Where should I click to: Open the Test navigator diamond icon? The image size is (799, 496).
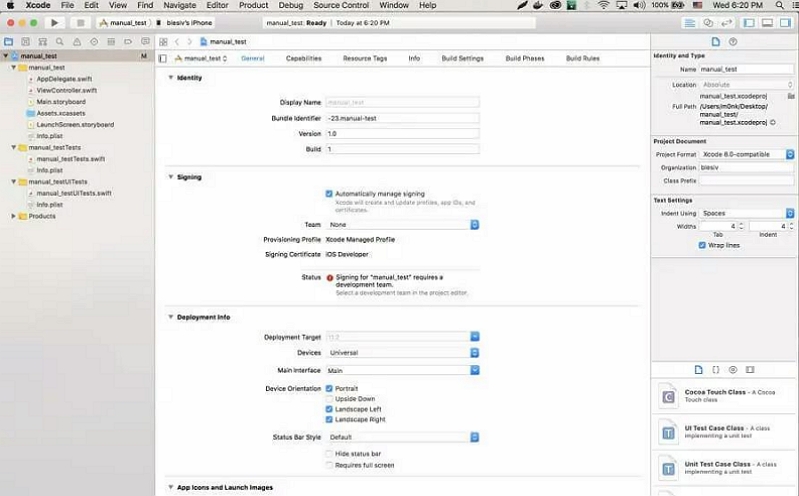tap(94, 42)
